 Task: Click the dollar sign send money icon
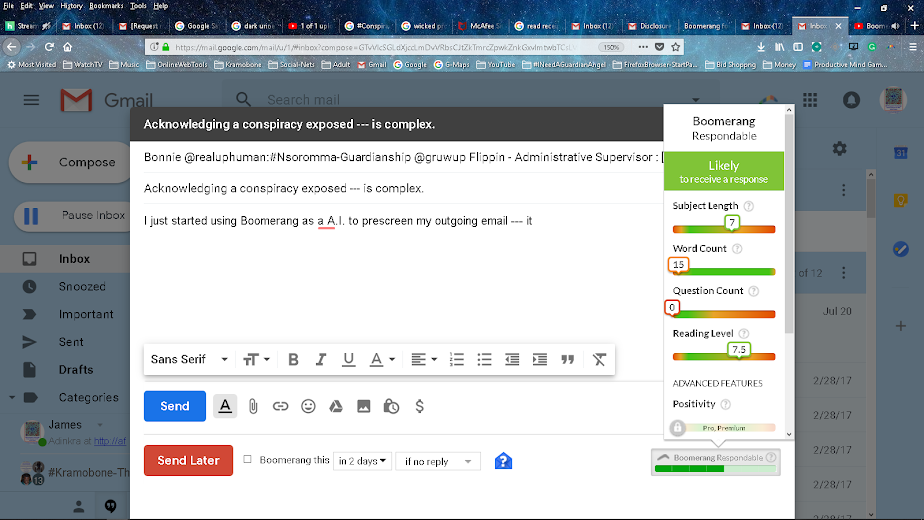tap(419, 406)
